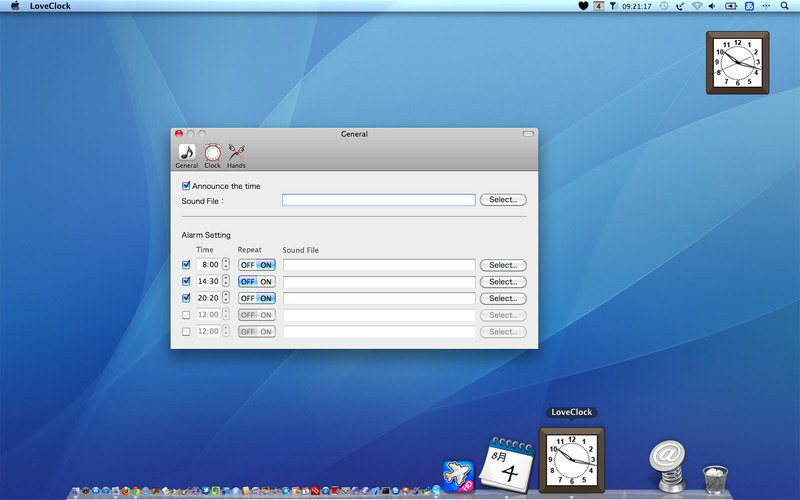Click the battery status icon

point(731,6)
